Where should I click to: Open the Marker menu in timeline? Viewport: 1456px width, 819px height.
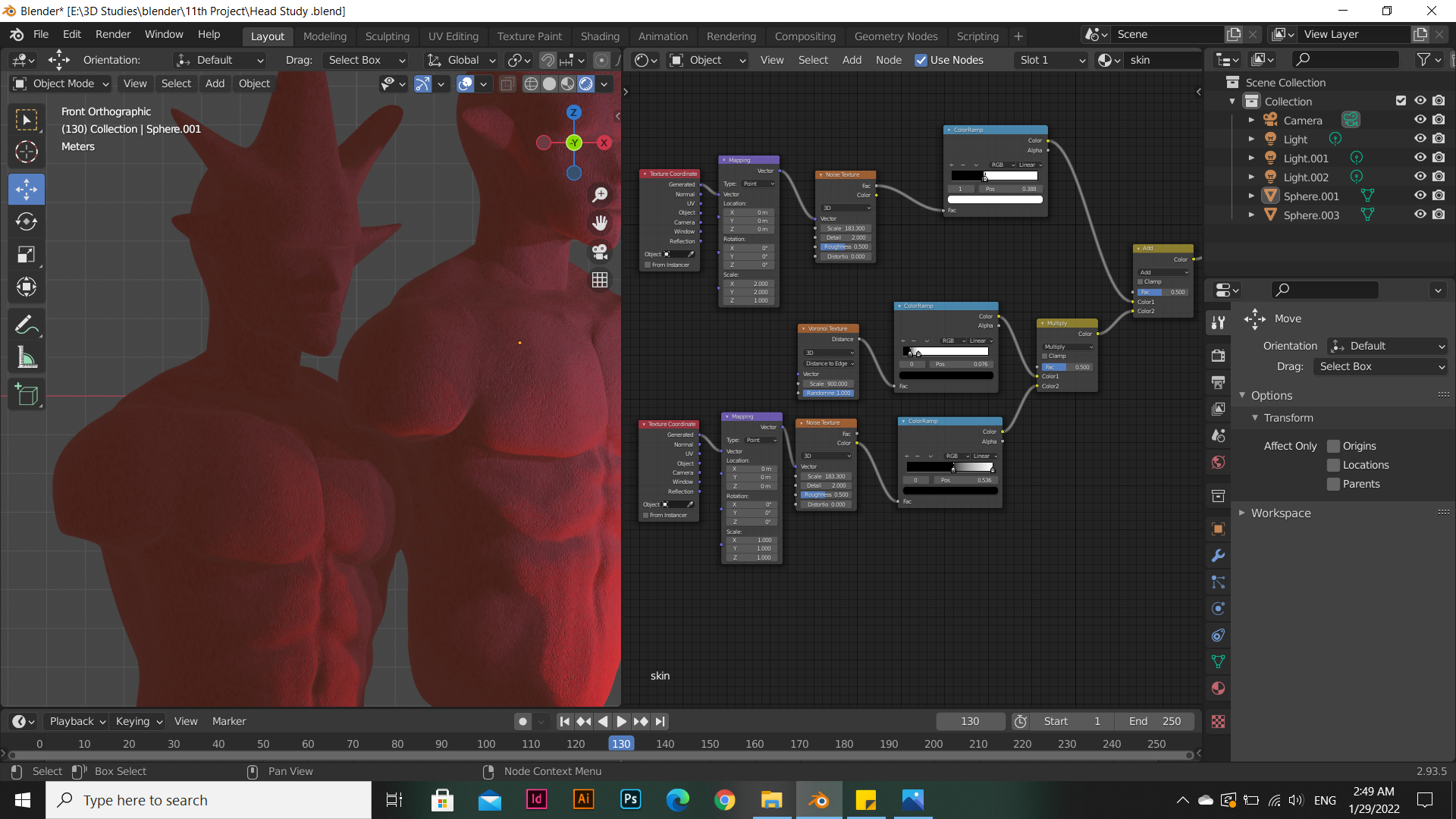tap(229, 721)
